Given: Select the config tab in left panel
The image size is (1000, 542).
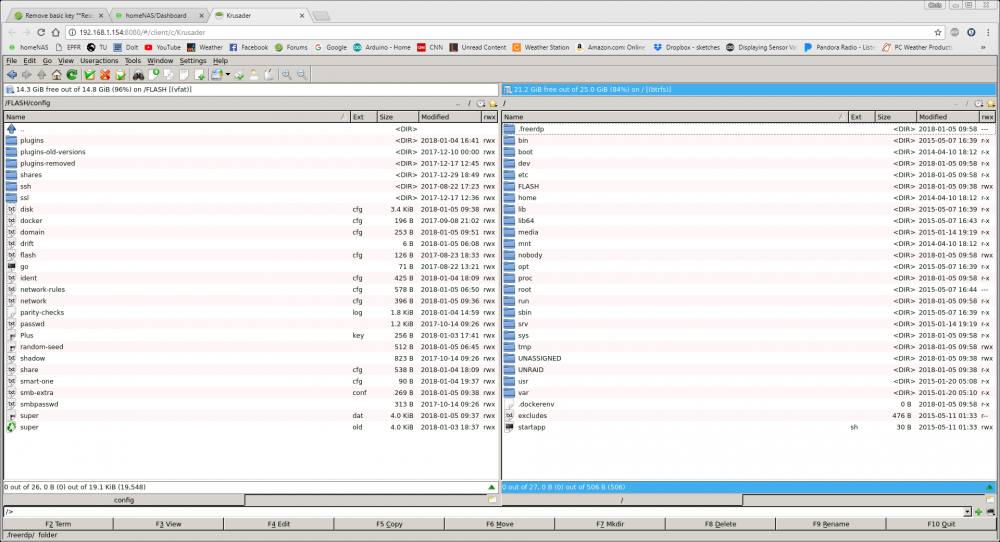Looking at the screenshot, I should click(x=124, y=500).
